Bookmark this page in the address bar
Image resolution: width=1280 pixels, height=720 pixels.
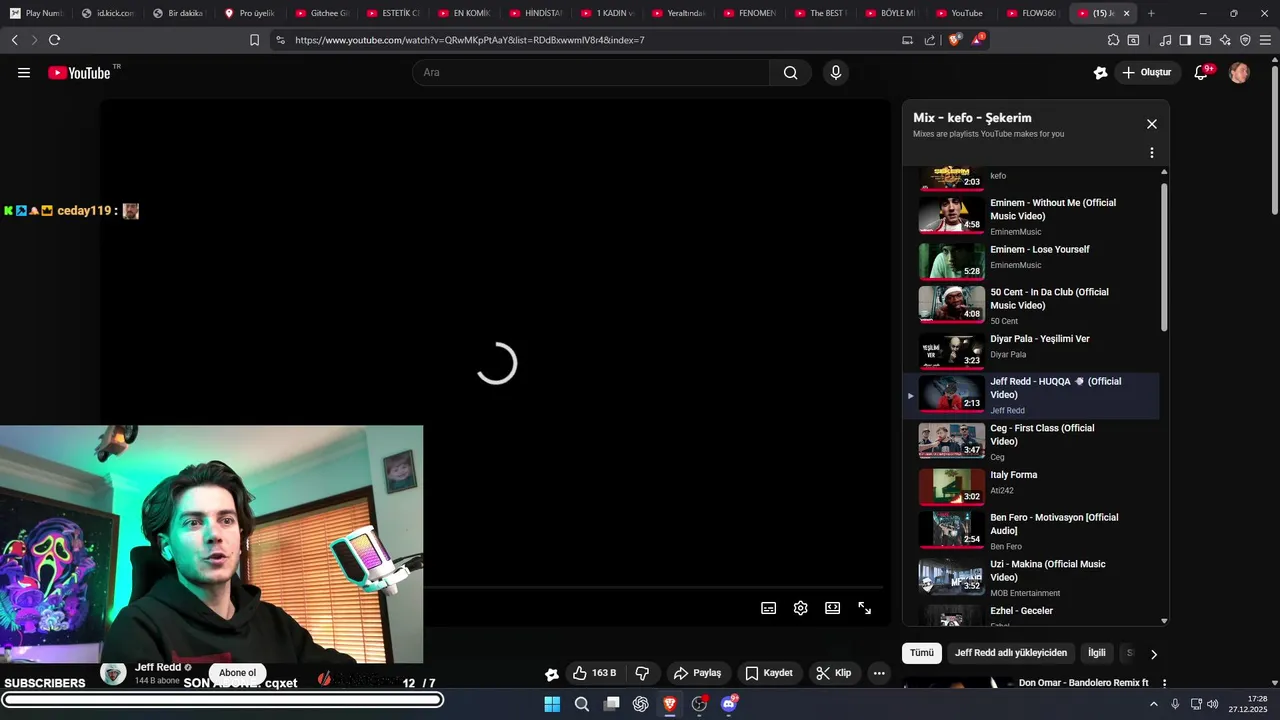click(254, 40)
